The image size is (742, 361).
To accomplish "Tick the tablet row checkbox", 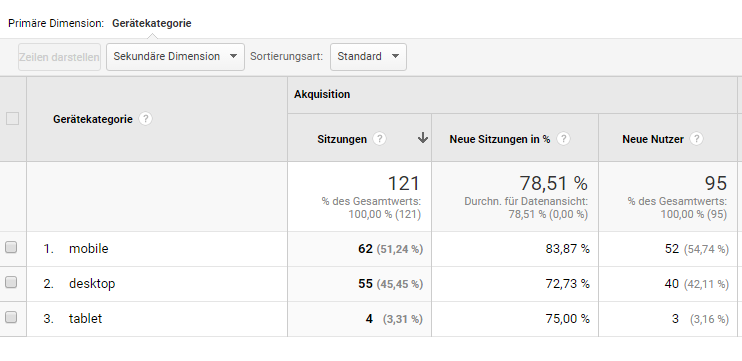I will pos(11,317).
